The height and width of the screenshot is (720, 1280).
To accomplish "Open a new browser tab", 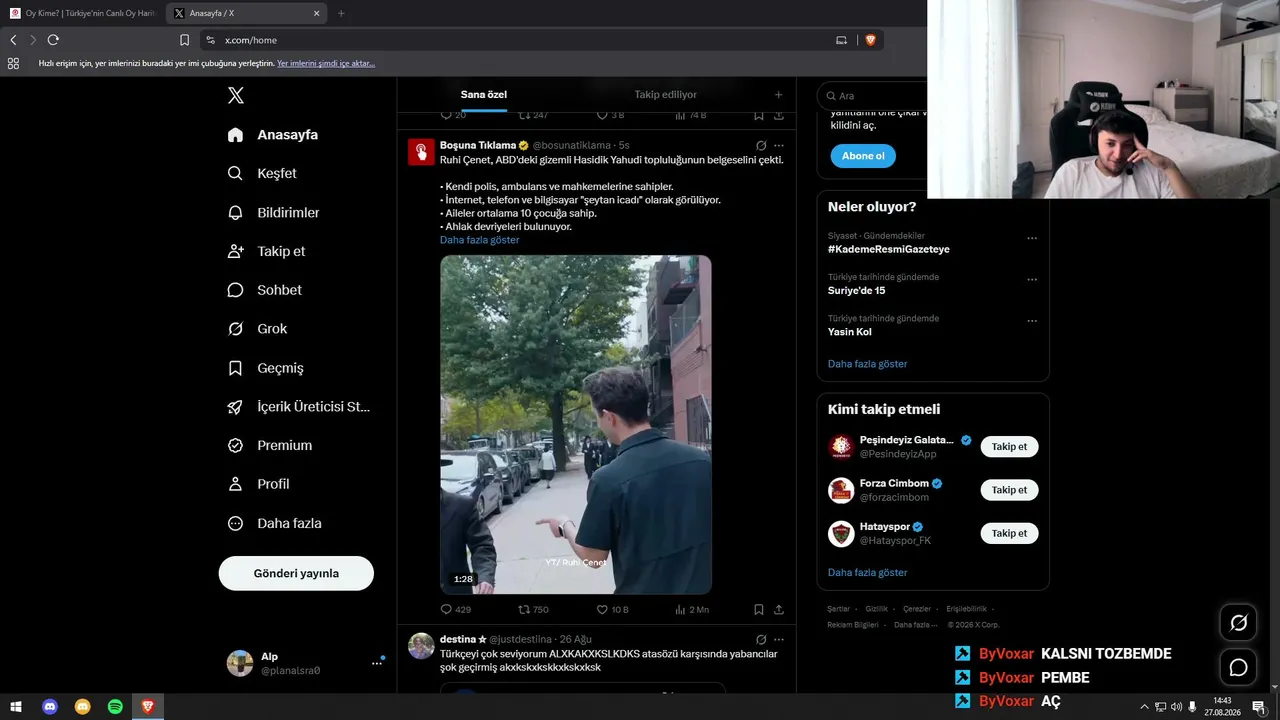I will coord(341,13).
